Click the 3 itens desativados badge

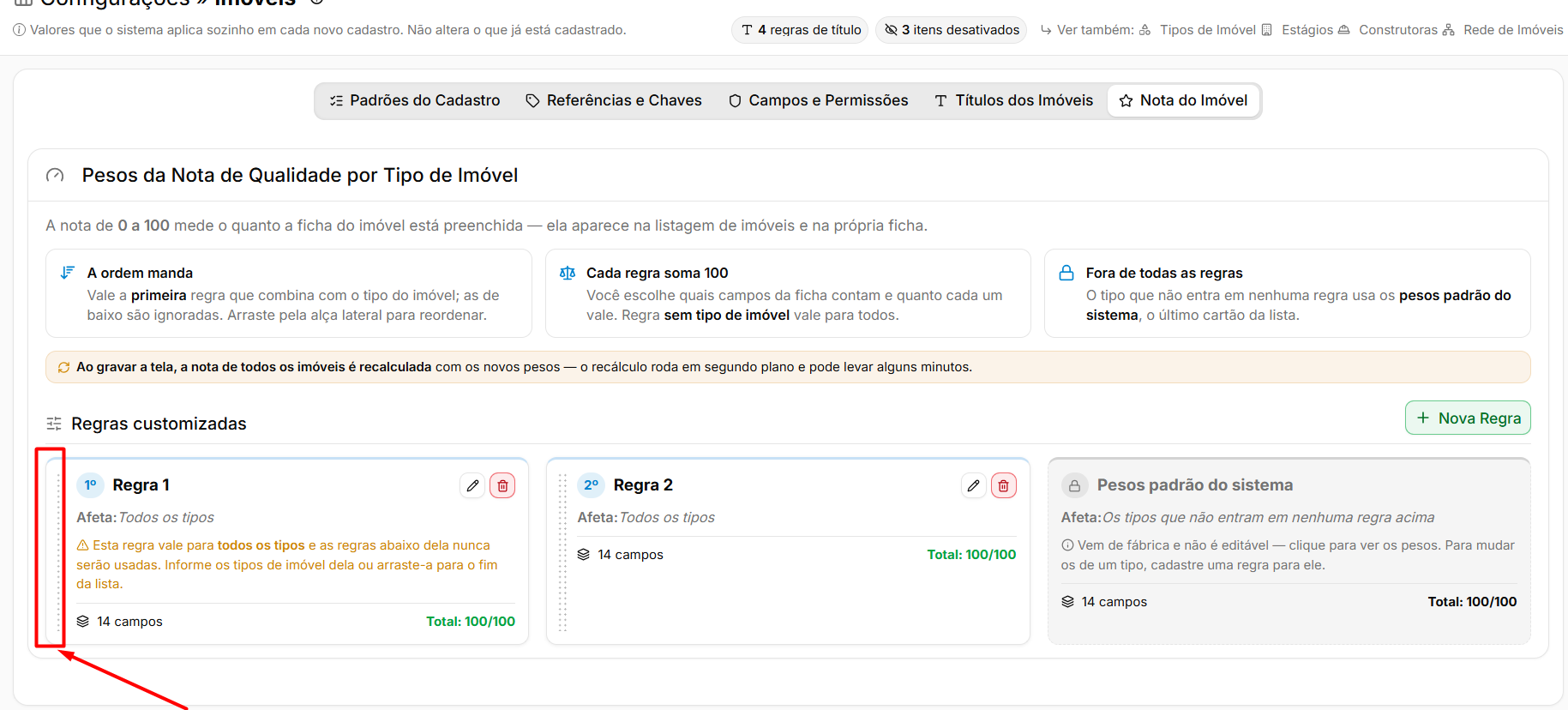952,30
